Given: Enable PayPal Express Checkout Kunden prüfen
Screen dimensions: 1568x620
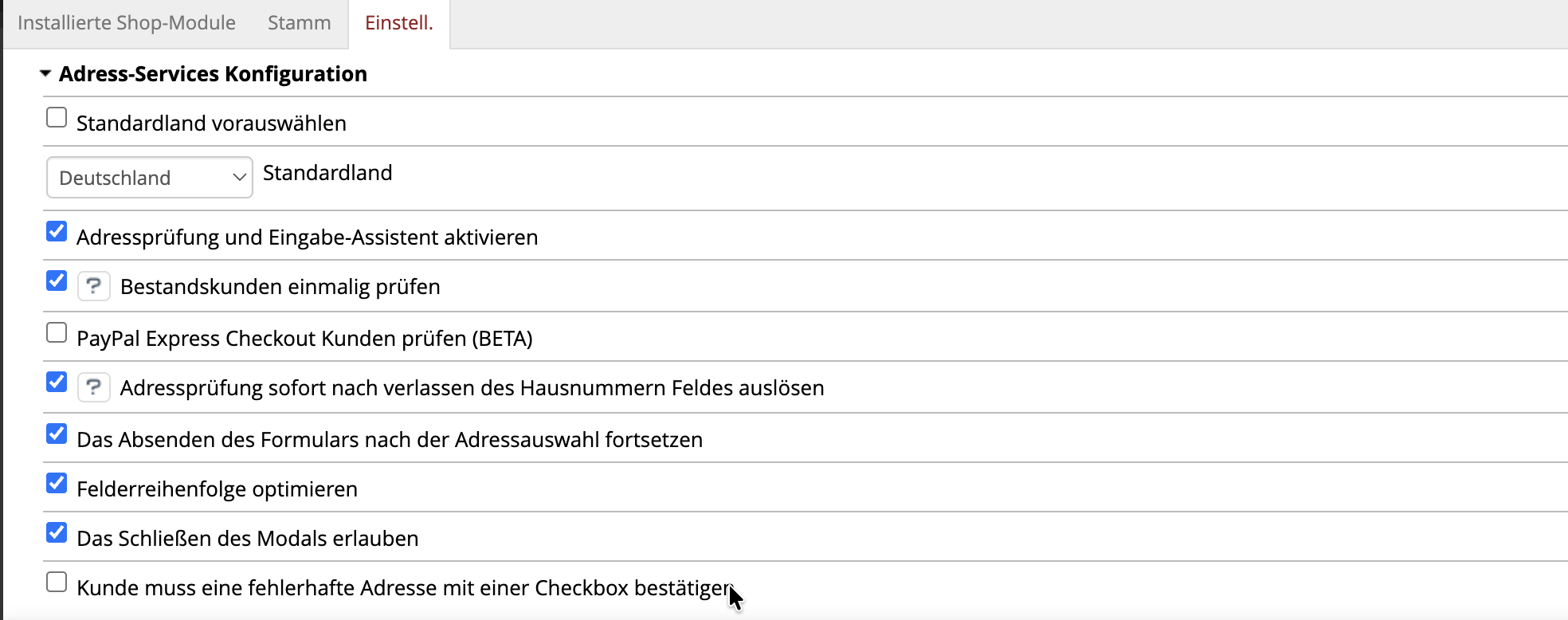Looking at the screenshot, I should [57, 332].
